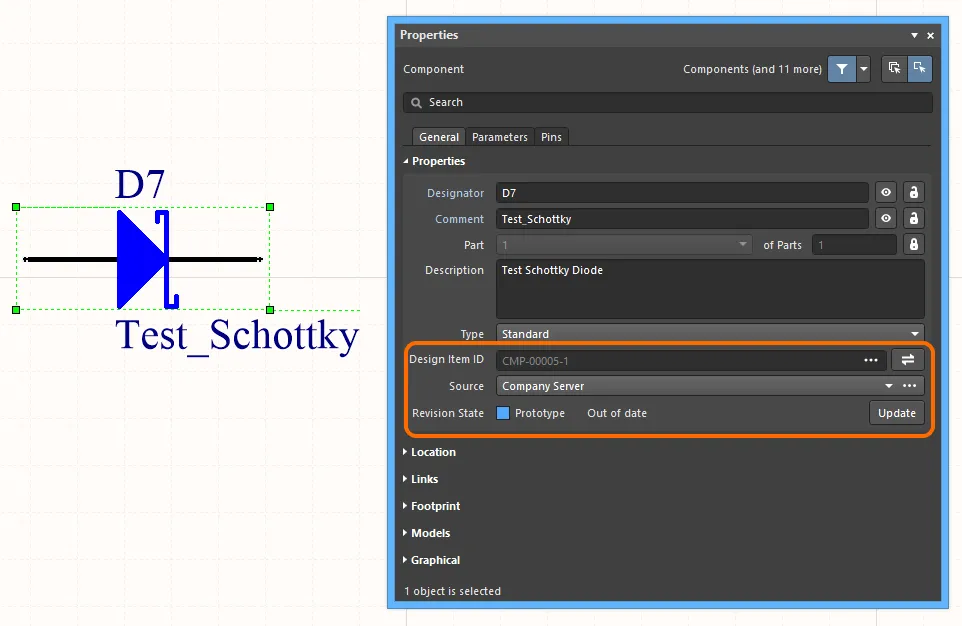Click the Prototype revision state color swatch
Screen dimensions: 962x626
click(502, 413)
